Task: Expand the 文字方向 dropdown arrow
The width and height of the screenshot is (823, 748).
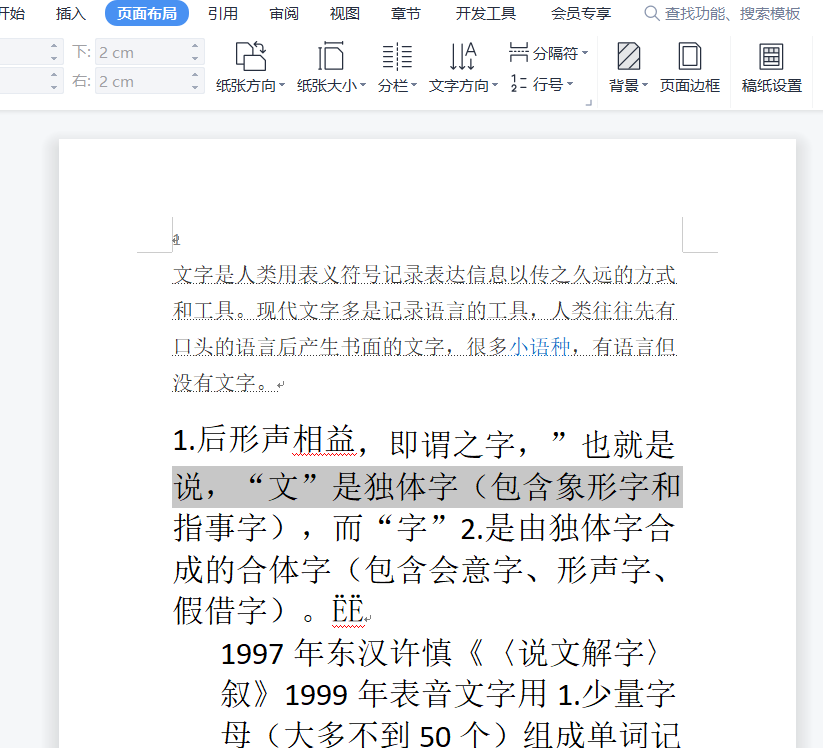Action: point(495,85)
